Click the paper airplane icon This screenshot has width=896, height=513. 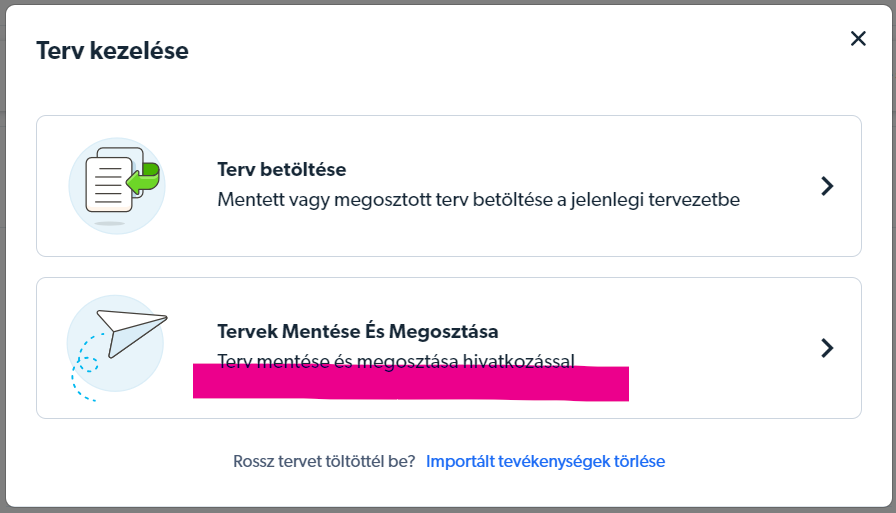pyautogui.click(x=132, y=333)
